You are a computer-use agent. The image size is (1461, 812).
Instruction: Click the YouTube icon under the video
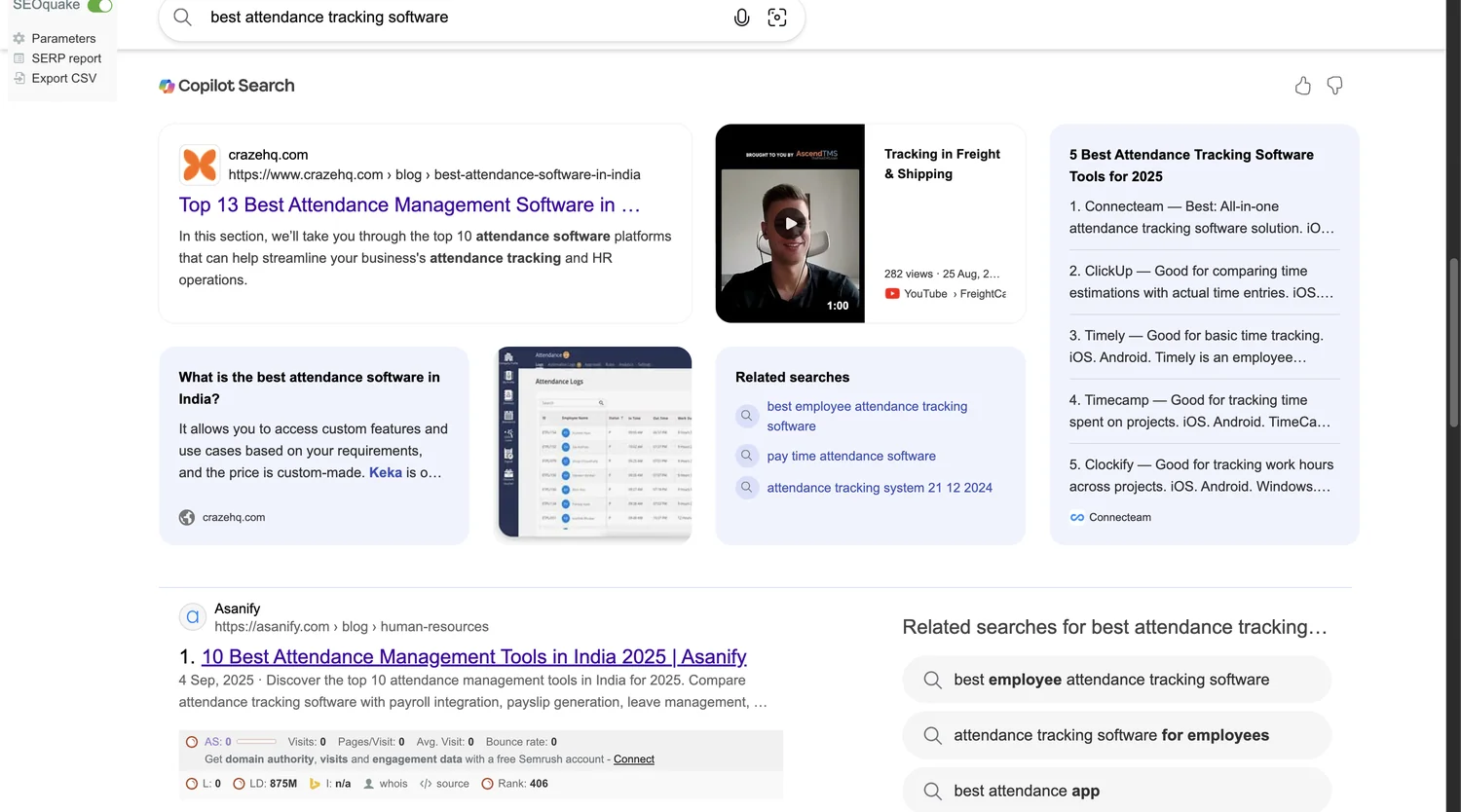click(892, 293)
